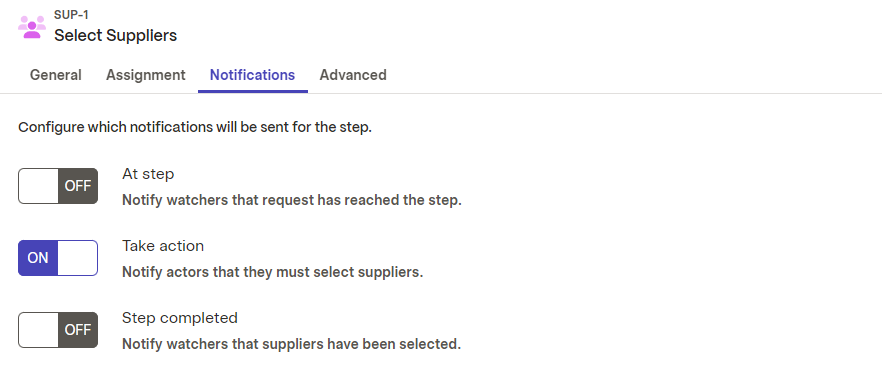Viewport: 882px width, 370px height.
Task: Open the General tab
Action: (56, 75)
